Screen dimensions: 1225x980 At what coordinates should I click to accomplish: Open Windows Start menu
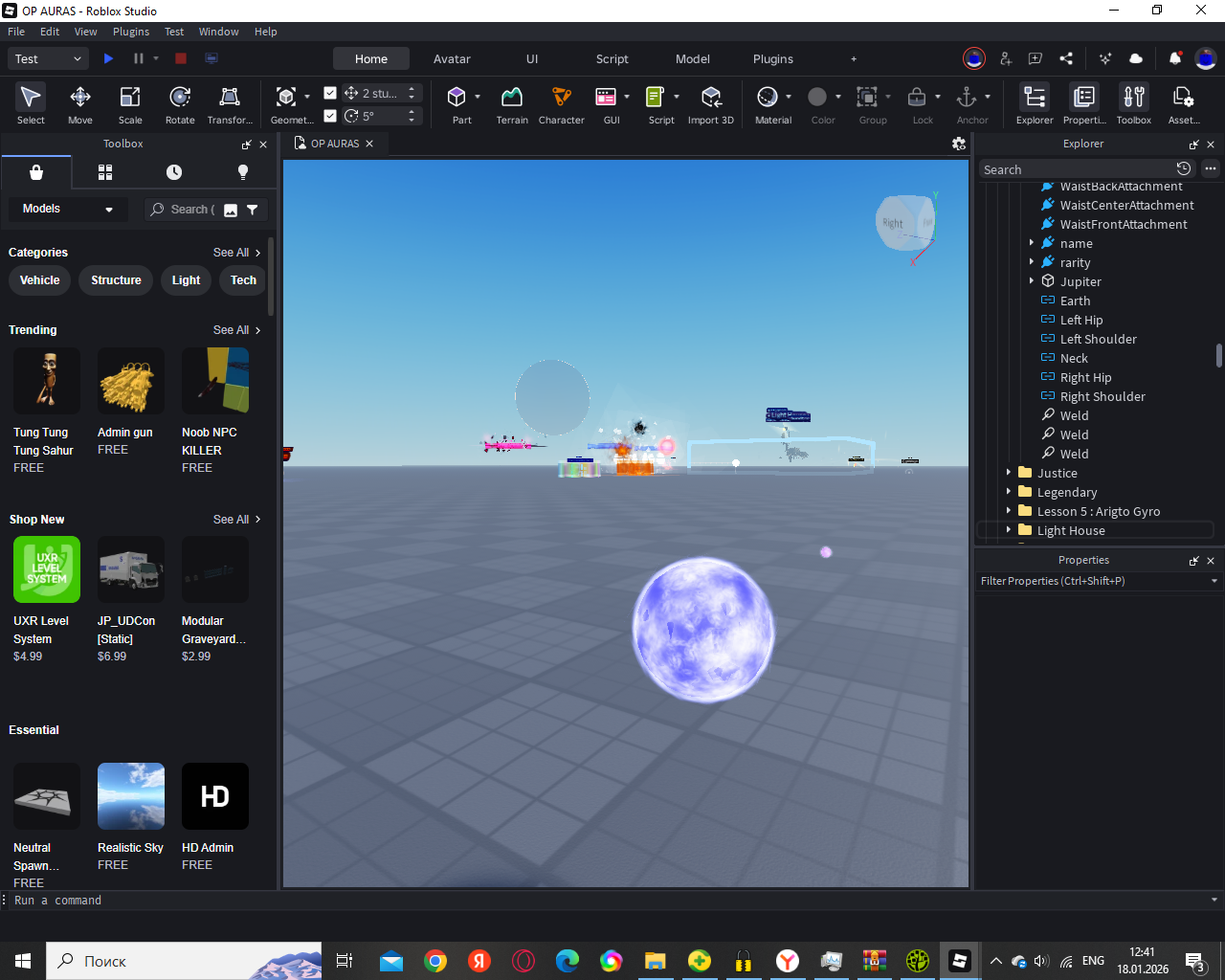tap(23, 961)
